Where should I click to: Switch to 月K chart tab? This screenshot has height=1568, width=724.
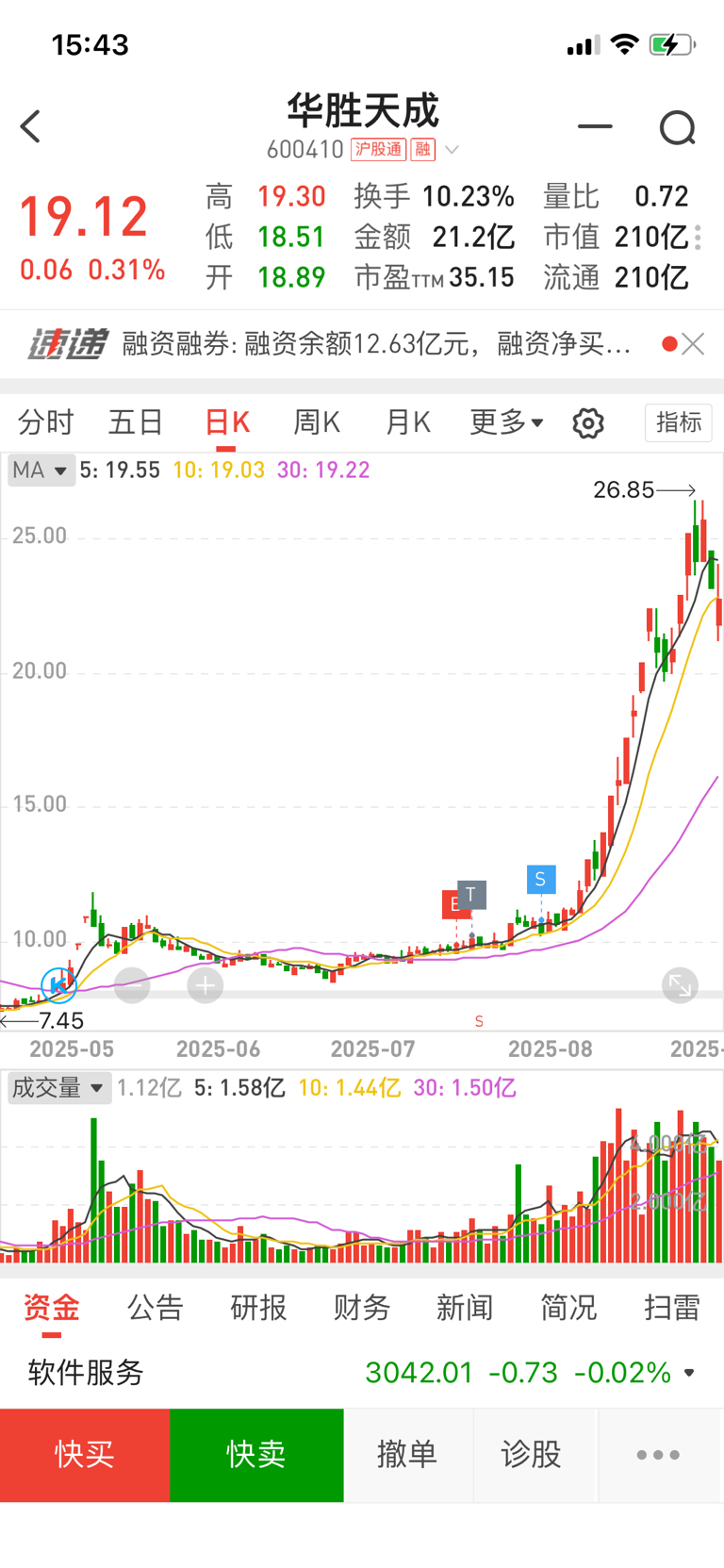407,422
